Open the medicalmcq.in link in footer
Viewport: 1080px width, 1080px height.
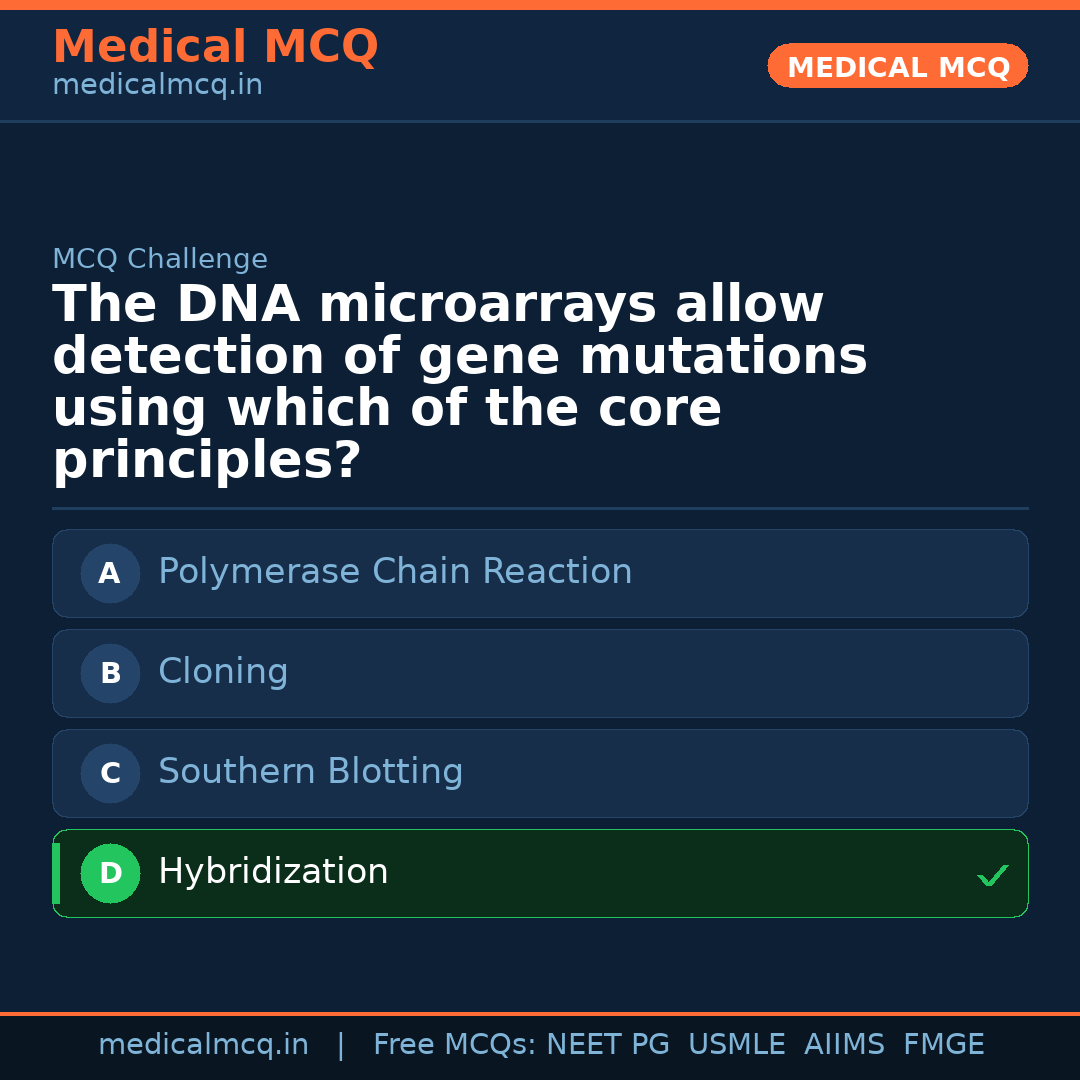[203, 1045]
